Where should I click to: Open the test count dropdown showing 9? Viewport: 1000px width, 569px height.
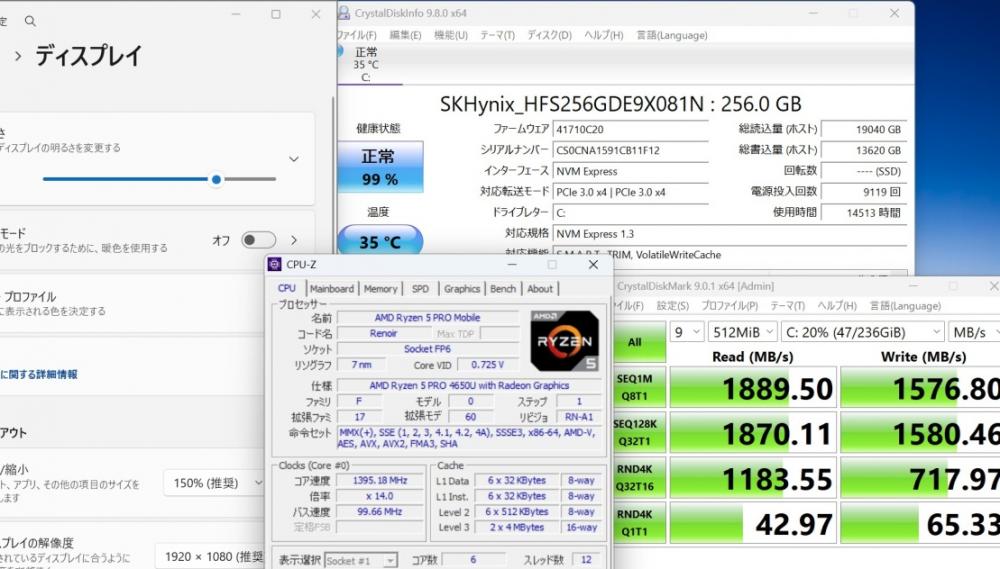[x=687, y=332]
